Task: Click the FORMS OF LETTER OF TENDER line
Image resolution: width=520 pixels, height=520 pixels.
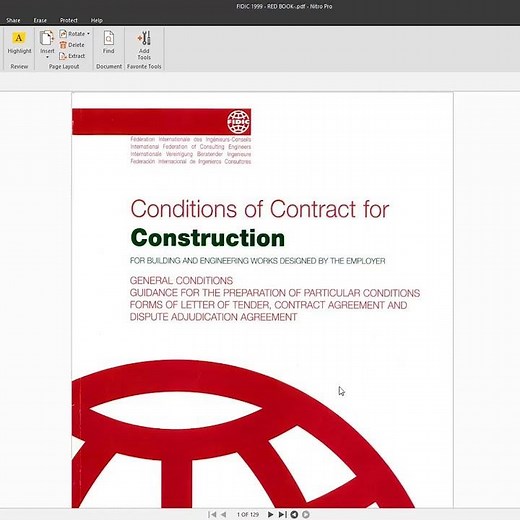Action: pyautogui.click(x=268, y=305)
